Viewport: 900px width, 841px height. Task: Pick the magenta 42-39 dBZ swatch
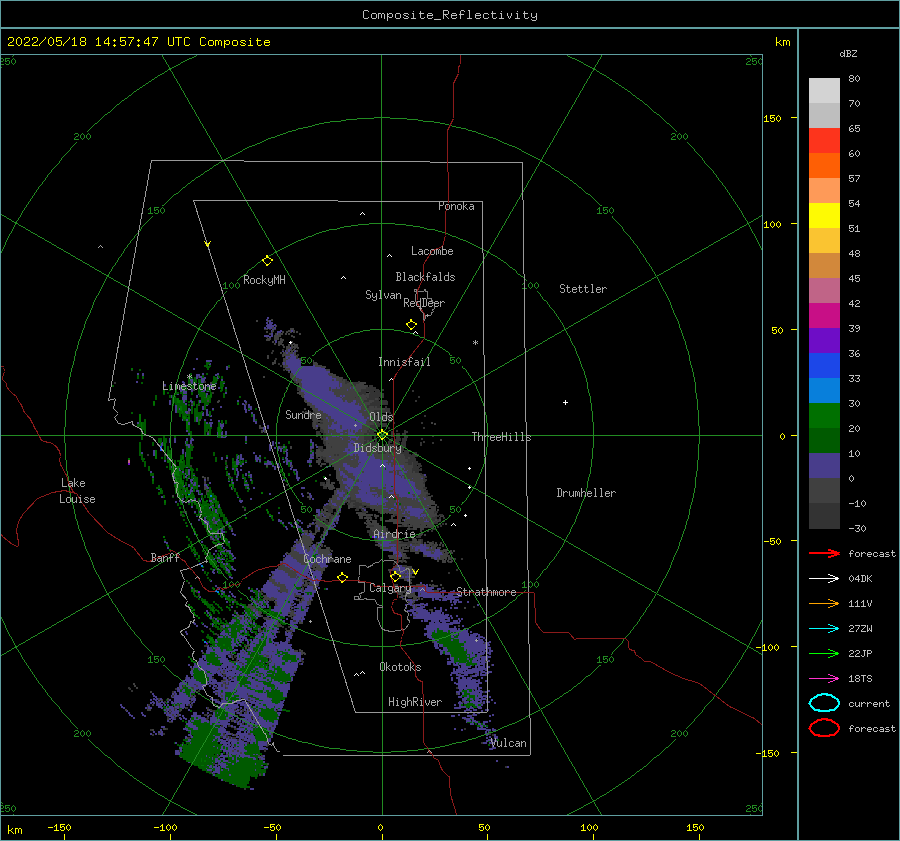(824, 315)
